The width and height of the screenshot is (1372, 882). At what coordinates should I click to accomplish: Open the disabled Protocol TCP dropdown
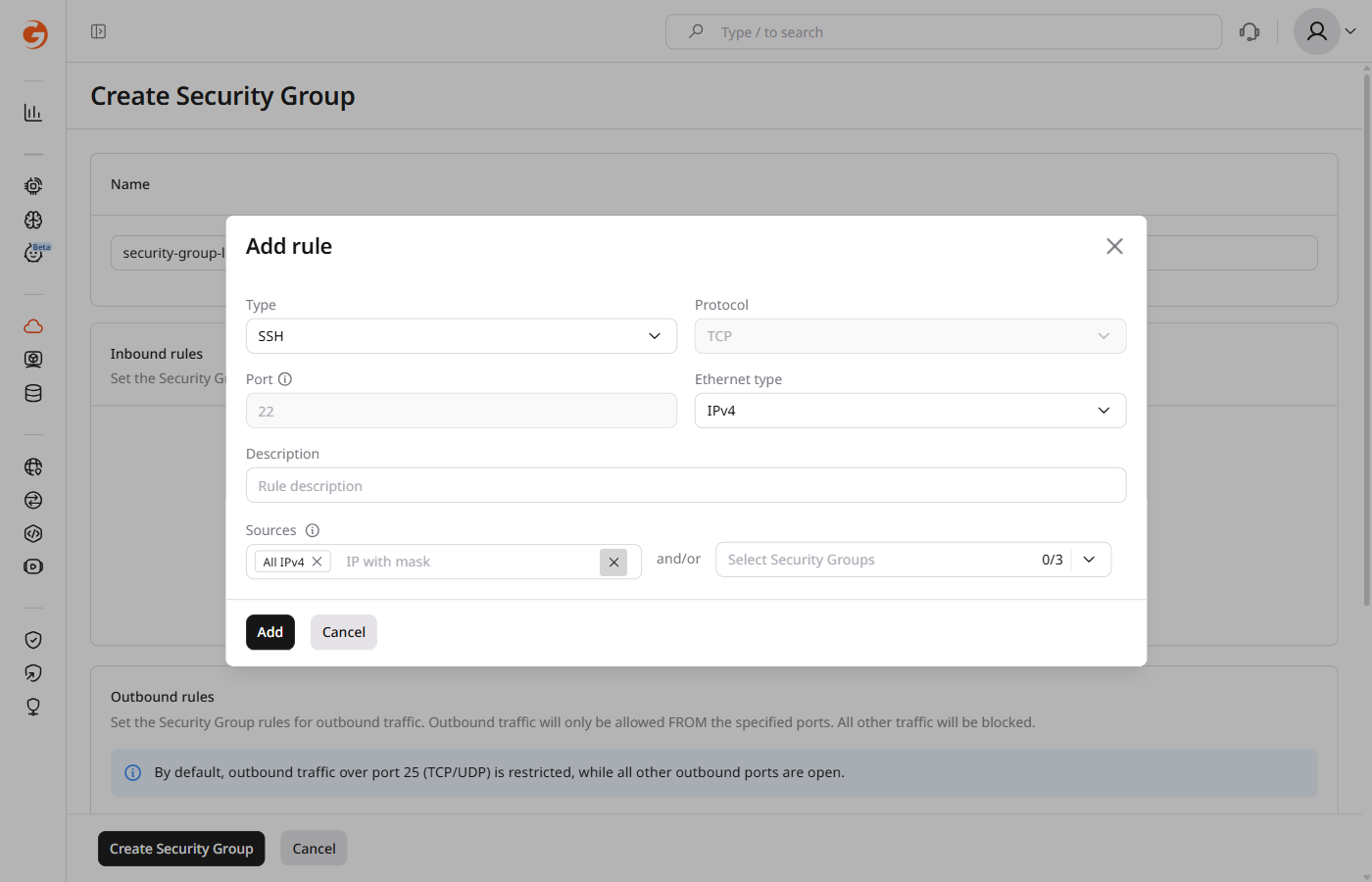coord(910,336)
